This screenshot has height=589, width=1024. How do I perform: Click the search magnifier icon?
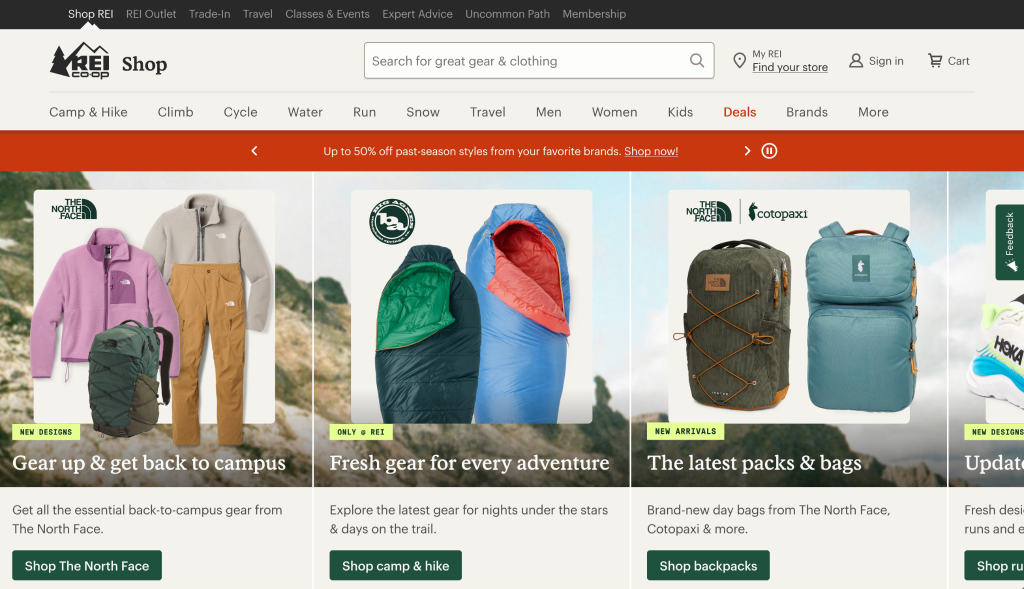pos(697,61)
